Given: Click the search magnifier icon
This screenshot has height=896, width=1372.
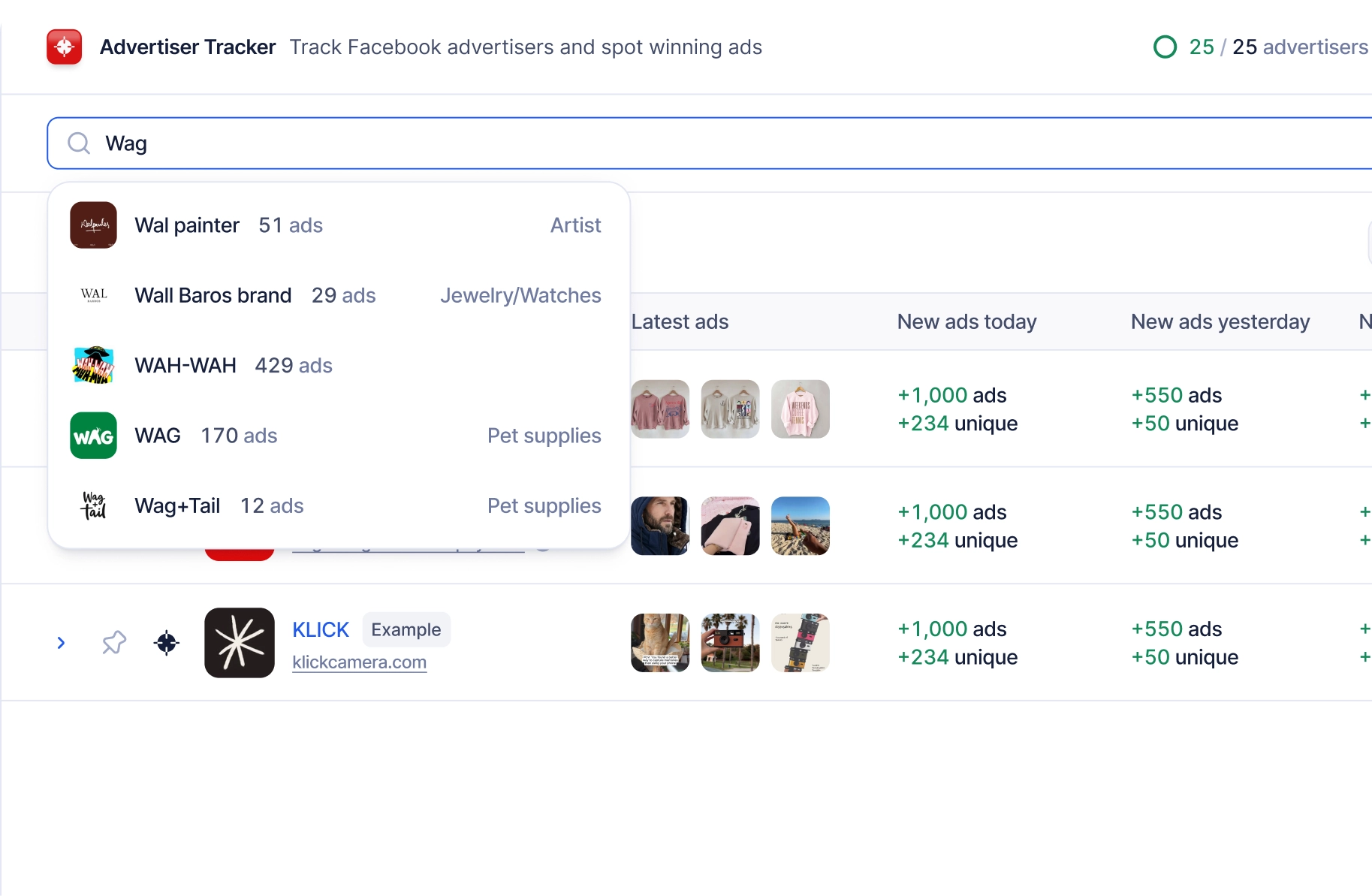Looking at the screenshot, I should tap(79, 143).
